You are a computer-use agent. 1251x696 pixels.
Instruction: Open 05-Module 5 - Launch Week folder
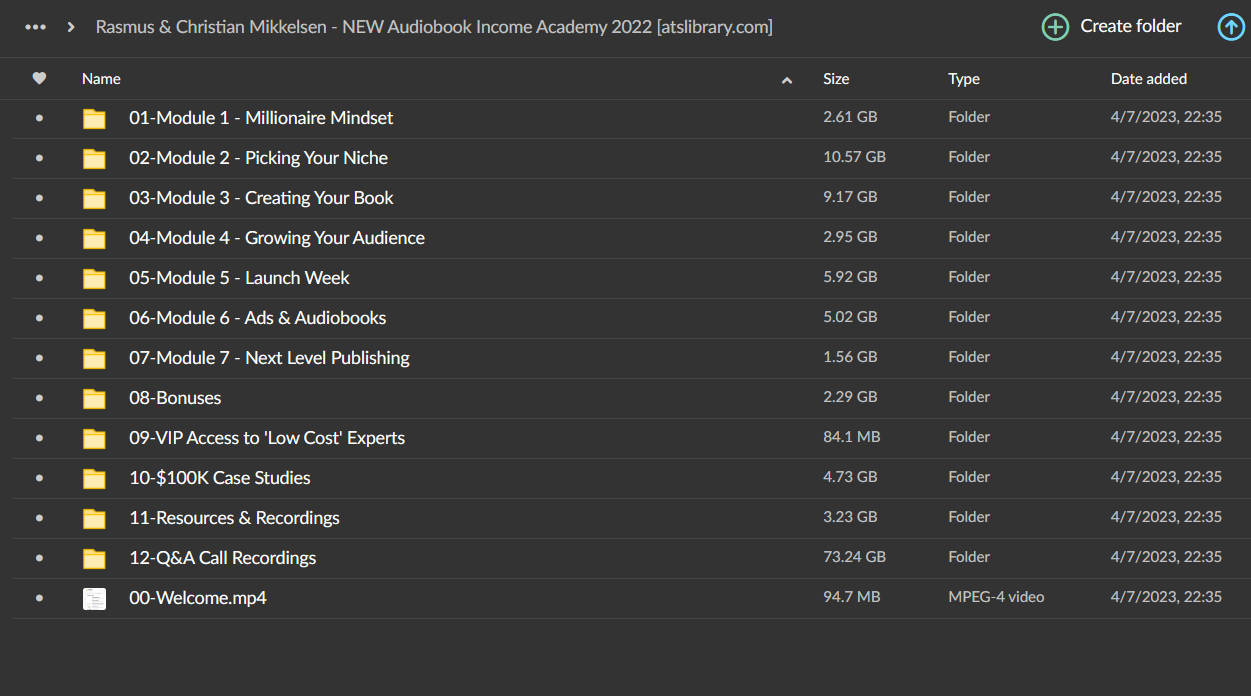point(239,278)
